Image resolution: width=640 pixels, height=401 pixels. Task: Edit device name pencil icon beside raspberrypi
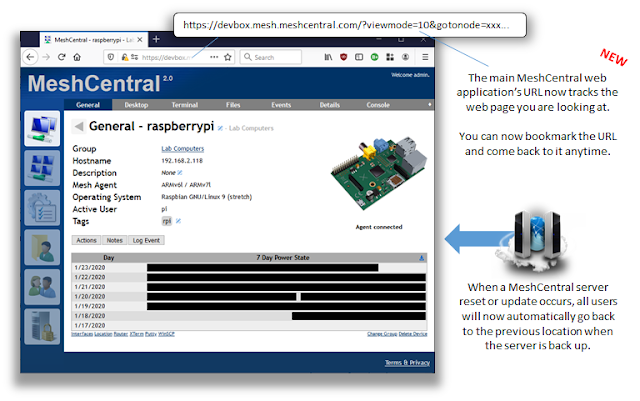coord(220,128)
